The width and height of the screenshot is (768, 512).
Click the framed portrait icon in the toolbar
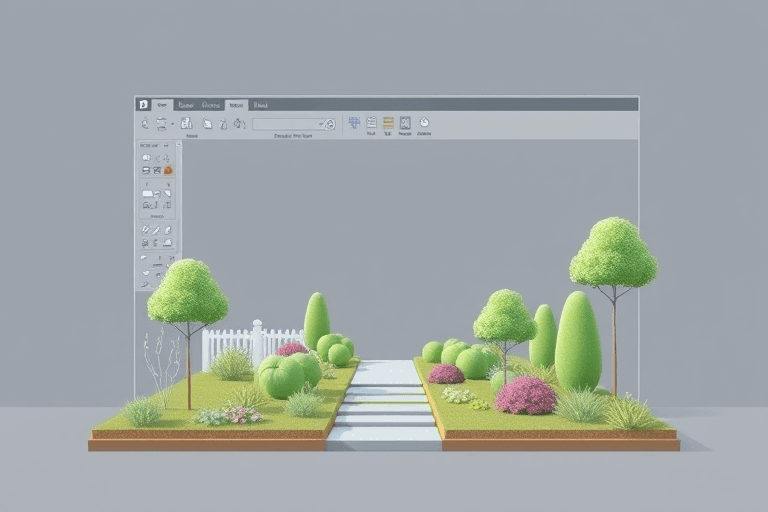(405, 123)
